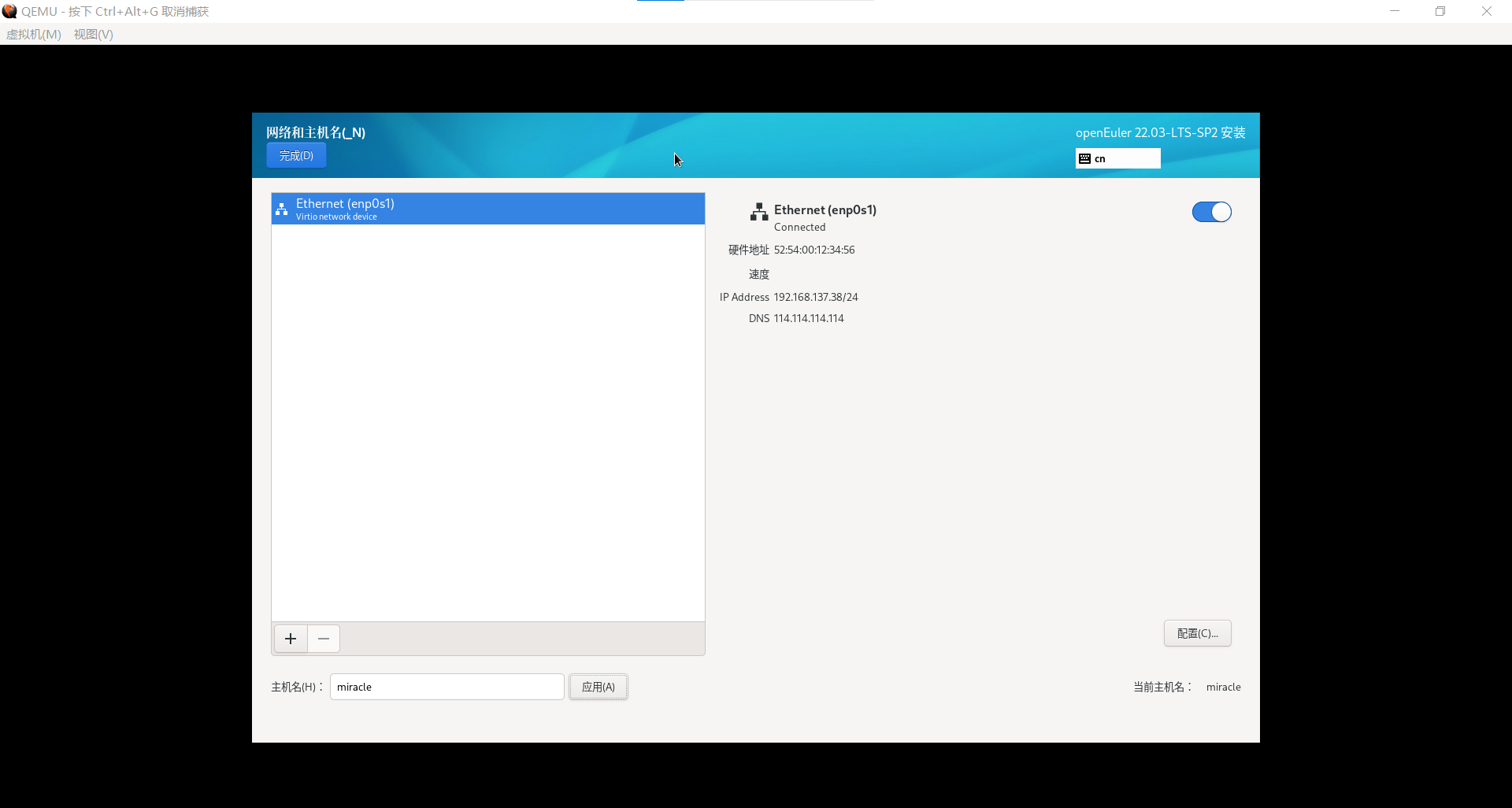Click the current hostname value miracle

point(1224,687)
